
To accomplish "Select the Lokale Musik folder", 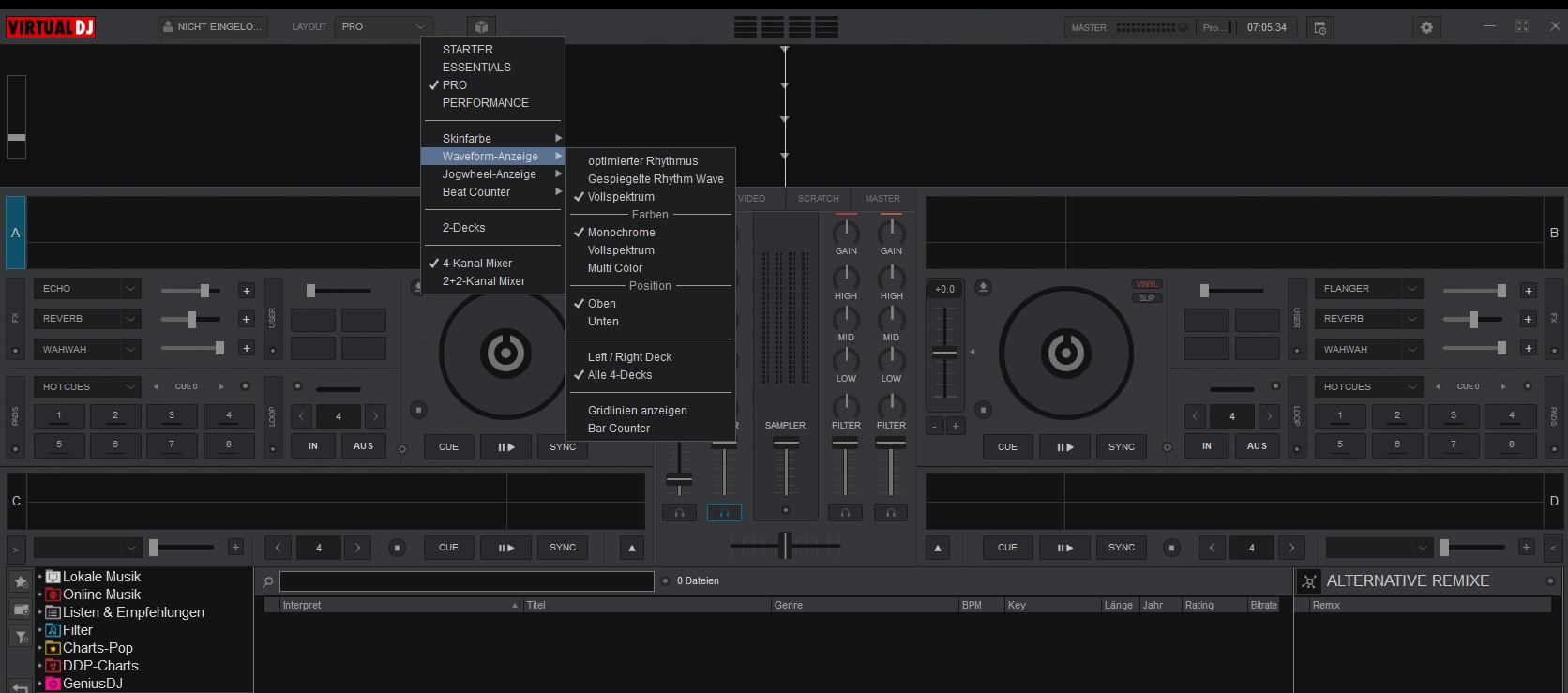I will (x=101, y=577).
